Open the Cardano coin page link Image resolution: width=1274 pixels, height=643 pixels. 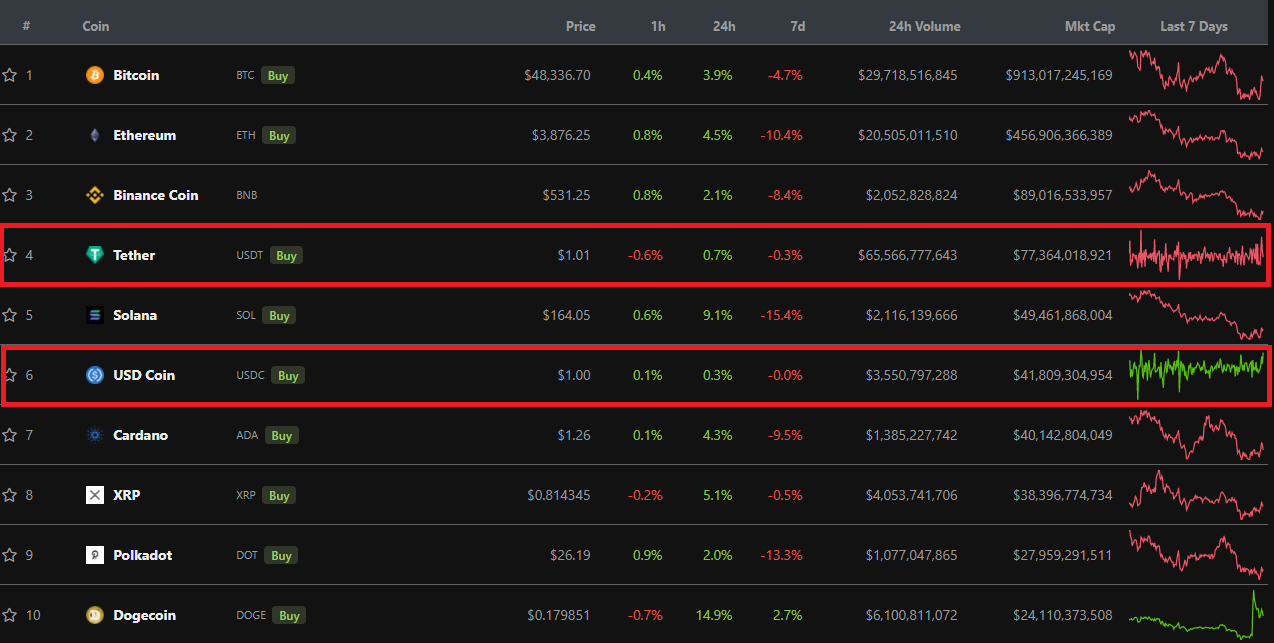[x=140, y=435]
